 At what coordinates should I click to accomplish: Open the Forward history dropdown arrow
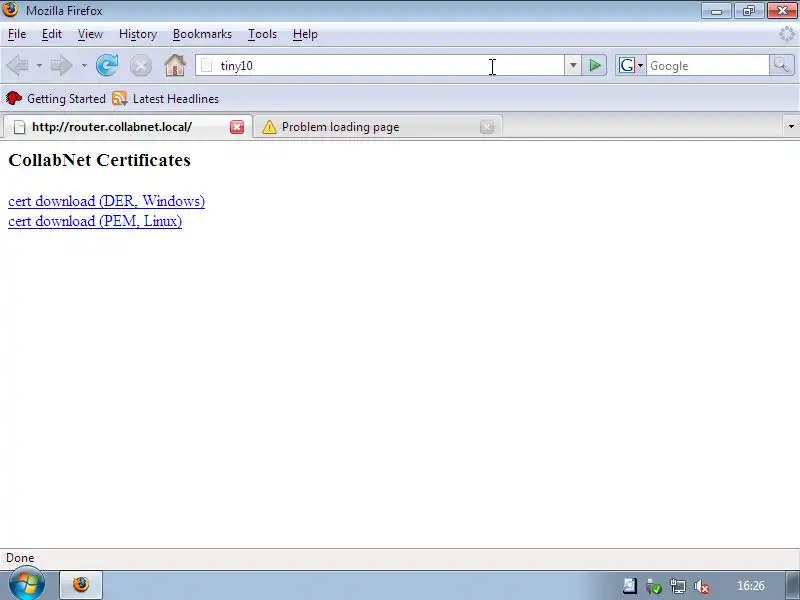(x=84, y=65)
